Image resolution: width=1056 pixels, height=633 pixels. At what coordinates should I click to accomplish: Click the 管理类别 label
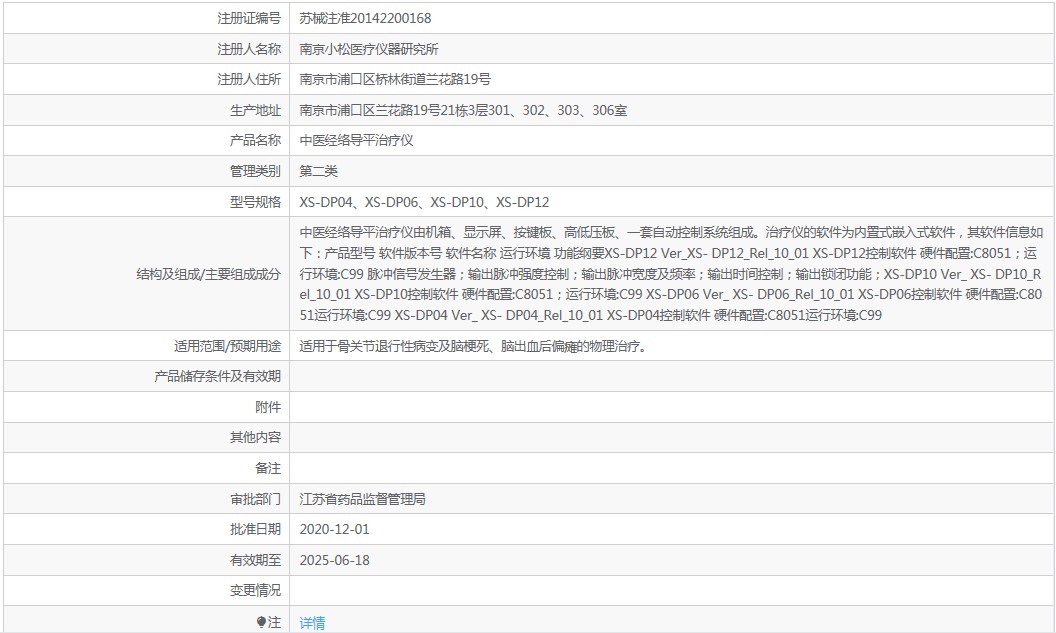pyautogui.click(x=255, y=171)
